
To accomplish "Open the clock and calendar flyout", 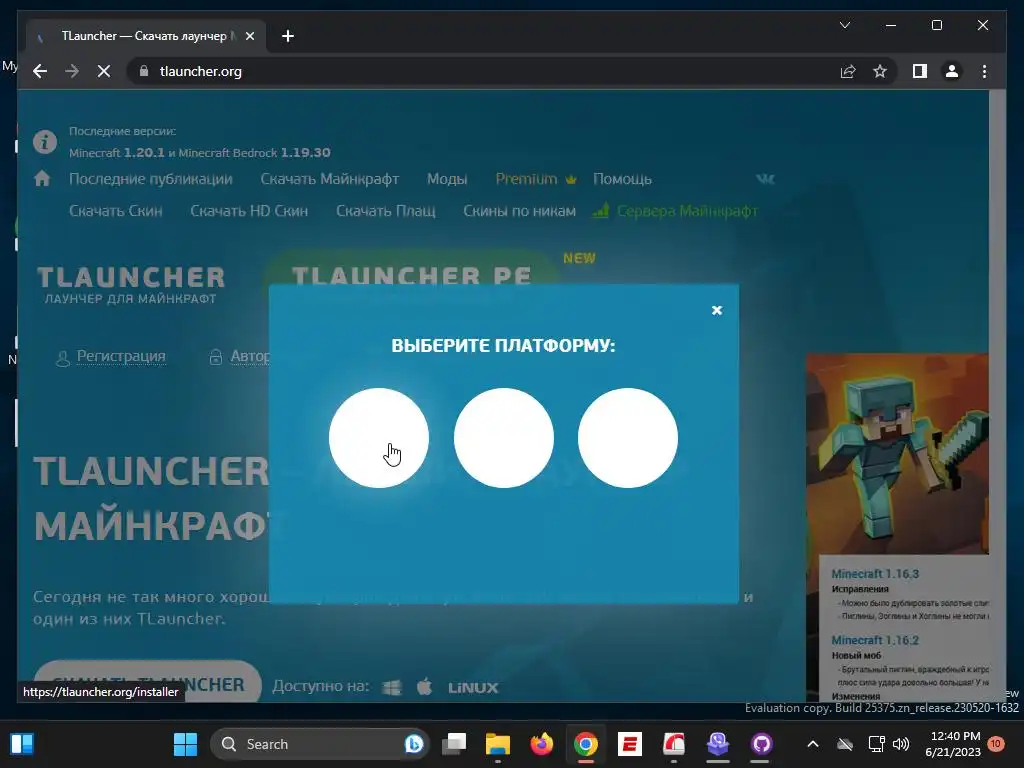I will click(953, 744).
